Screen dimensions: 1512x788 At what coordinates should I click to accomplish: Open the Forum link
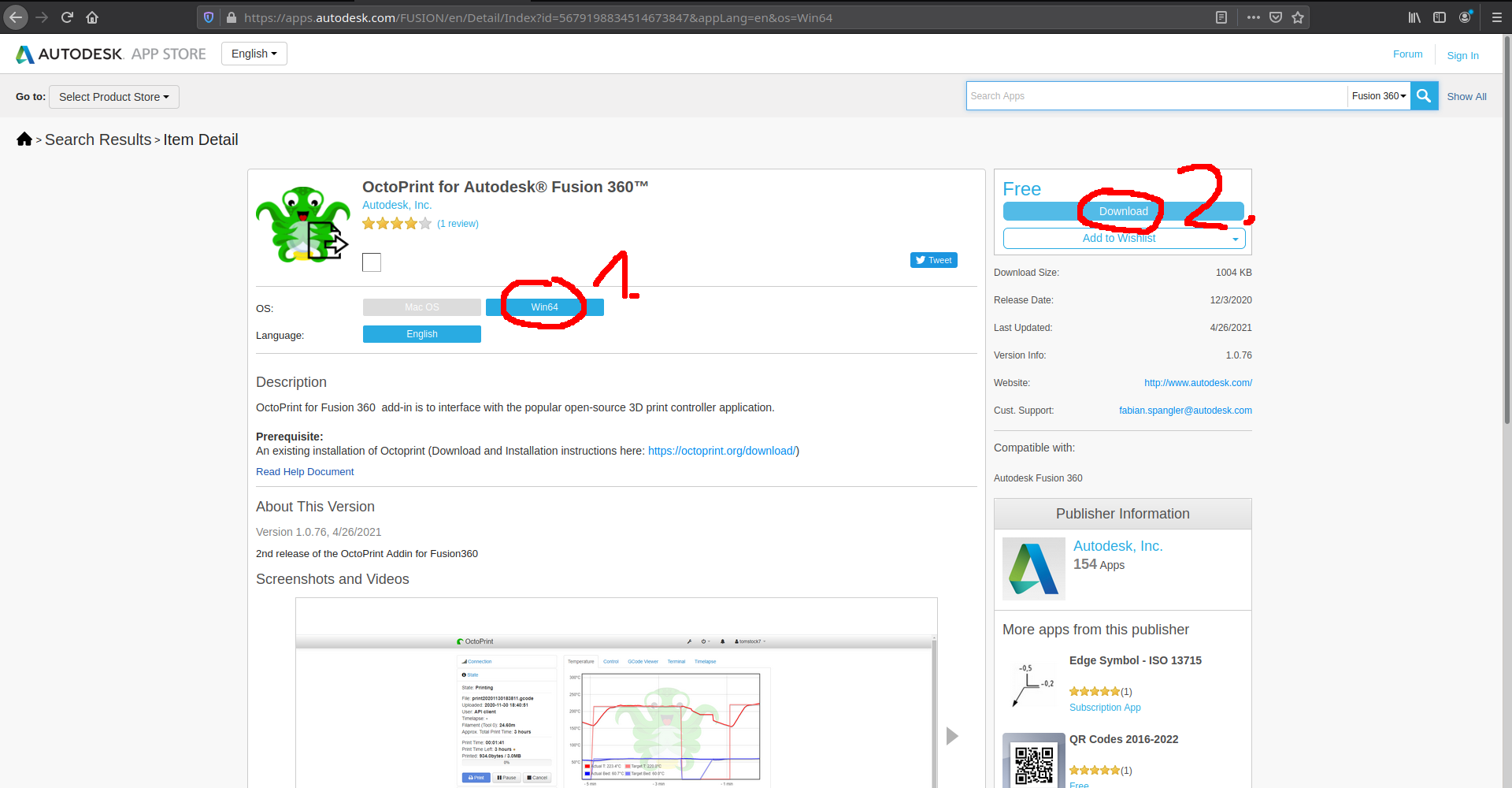(x=1407, y=54)
